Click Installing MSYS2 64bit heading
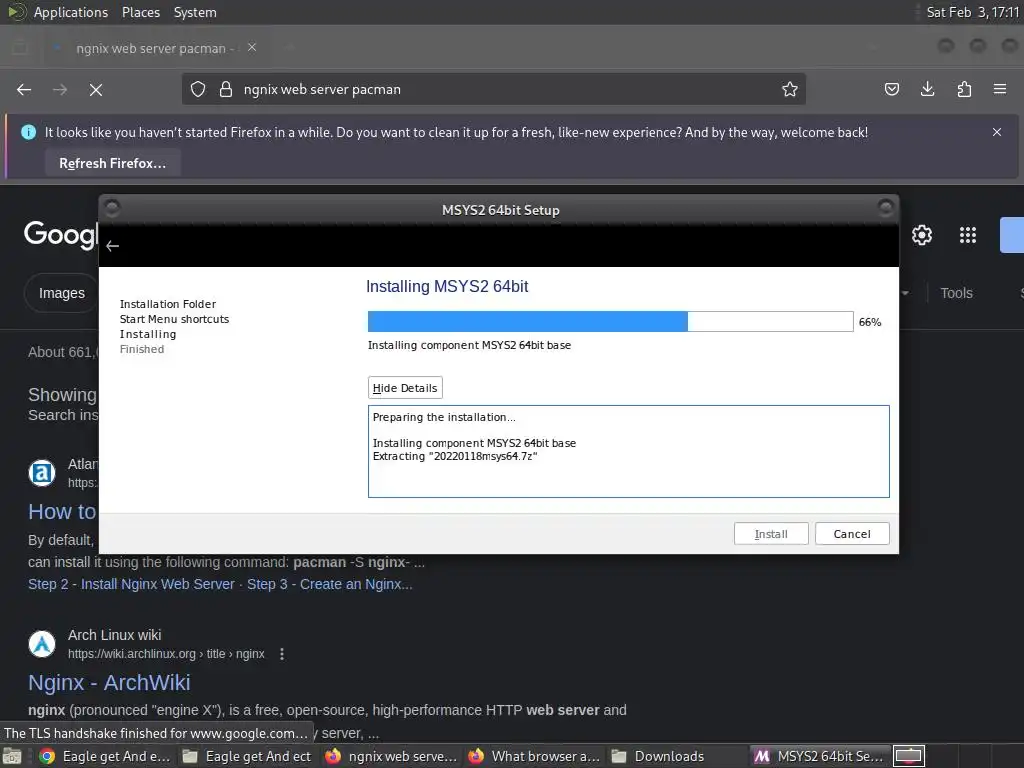 pos(447,286)
